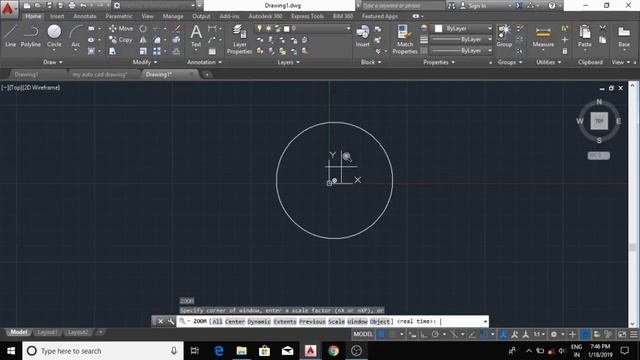Image resolution: width=640 pixels, height=360 pixels.
Task: Click the Plot print icon in quick access
Action: tap(72, 5)
